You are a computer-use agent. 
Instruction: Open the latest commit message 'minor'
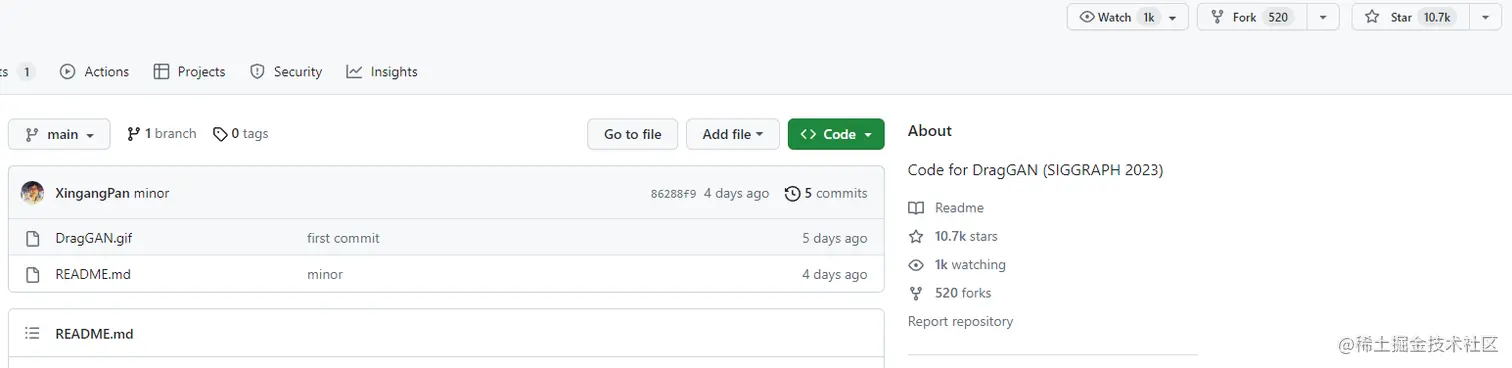(152, 194)
